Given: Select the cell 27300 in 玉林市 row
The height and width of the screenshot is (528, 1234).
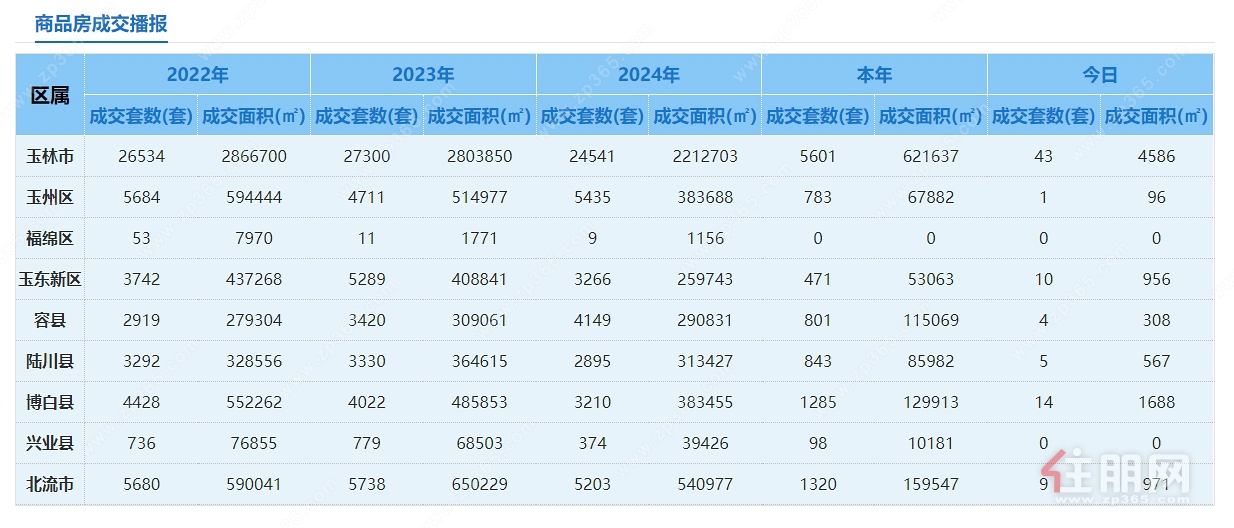Looking at the screenshot, I should (x=367, y=156).
